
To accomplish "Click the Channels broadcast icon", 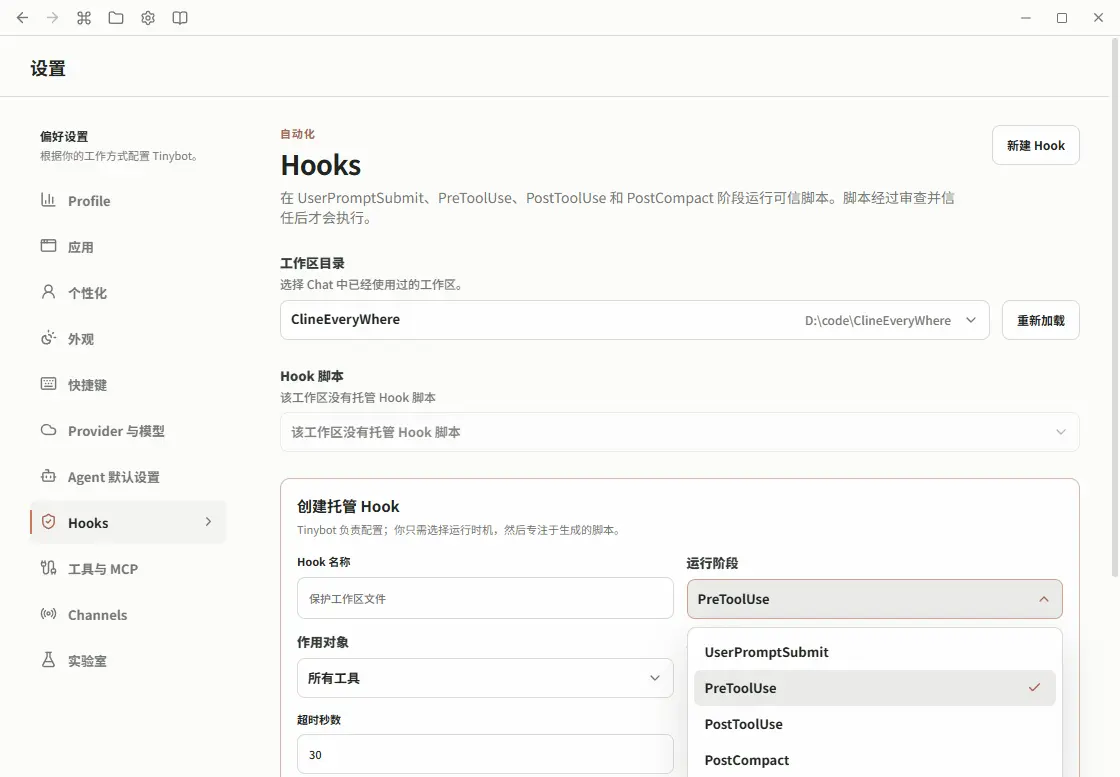I will point(48,613).
